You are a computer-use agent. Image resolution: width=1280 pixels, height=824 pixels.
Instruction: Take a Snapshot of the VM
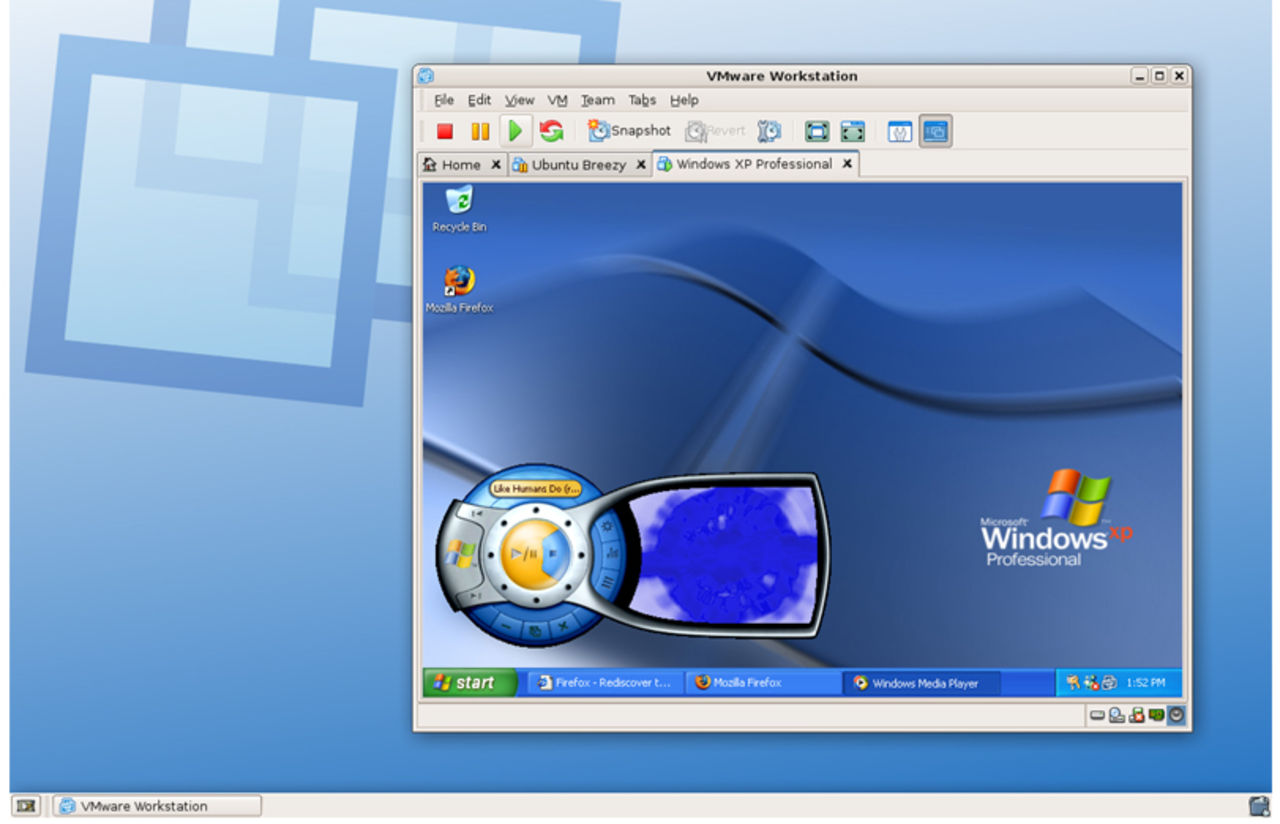coord(629,131)
